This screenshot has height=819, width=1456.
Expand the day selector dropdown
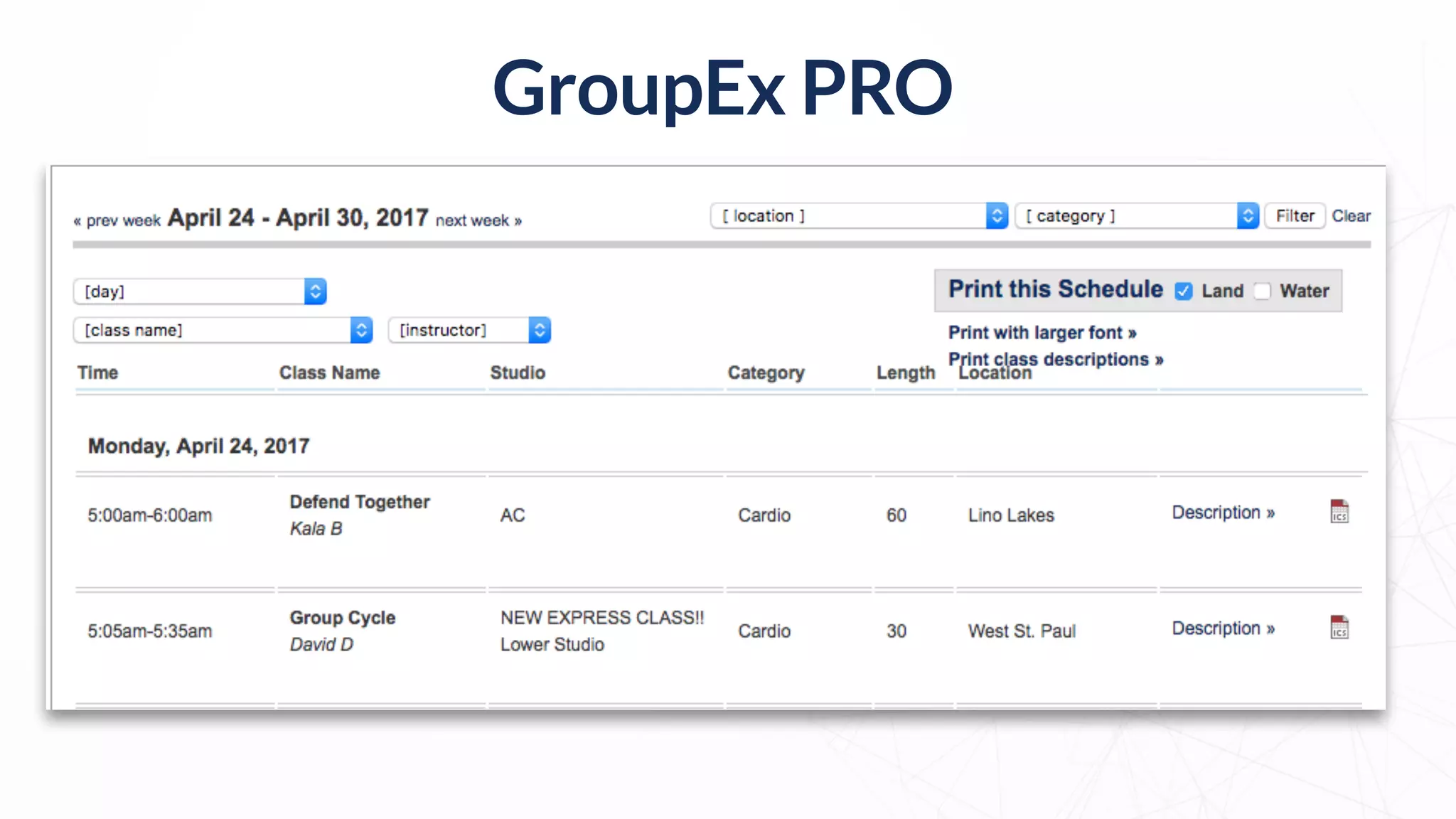point(200,291)
